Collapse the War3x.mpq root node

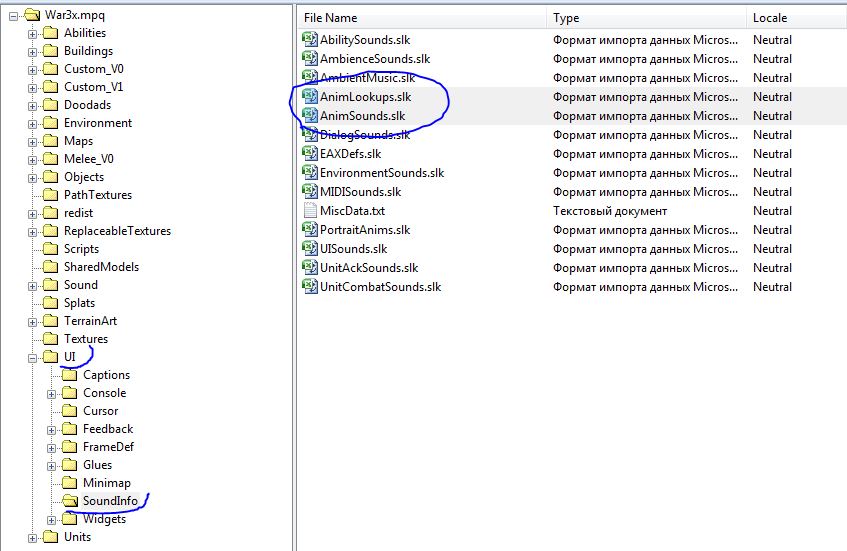point(14,16)
